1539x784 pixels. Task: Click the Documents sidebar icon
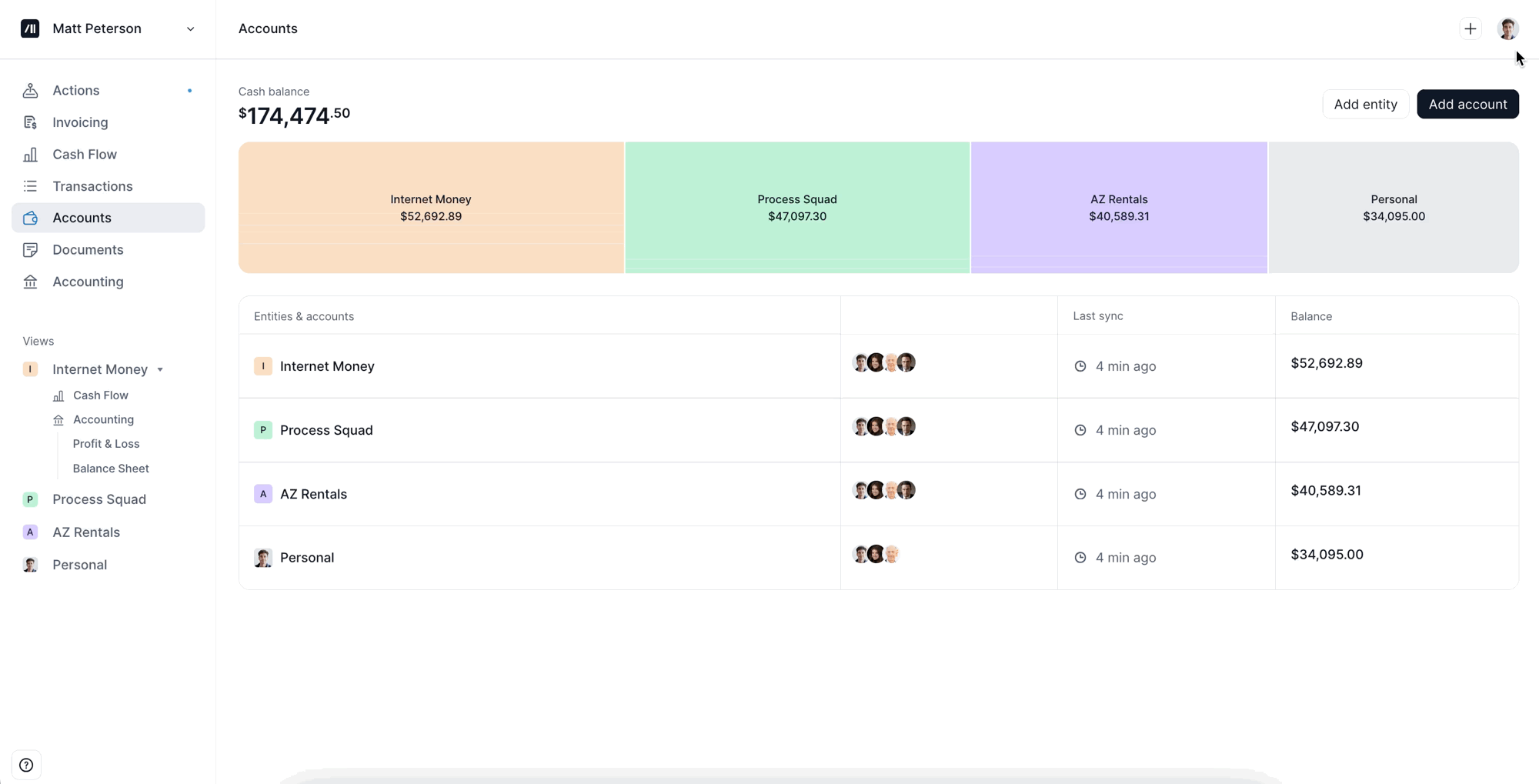coord(31,250)
